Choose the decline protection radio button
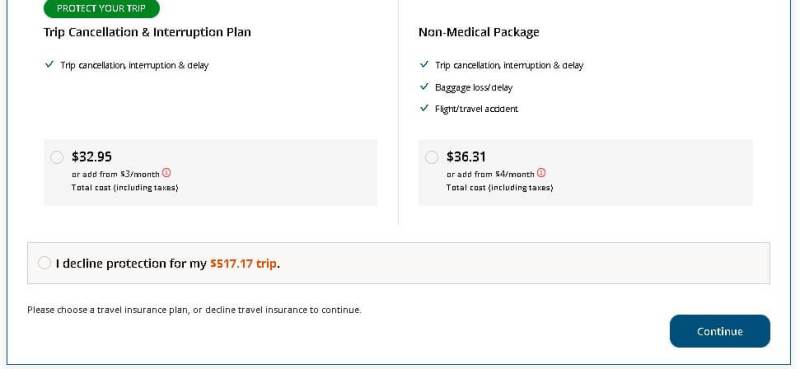 pos(44,263)
